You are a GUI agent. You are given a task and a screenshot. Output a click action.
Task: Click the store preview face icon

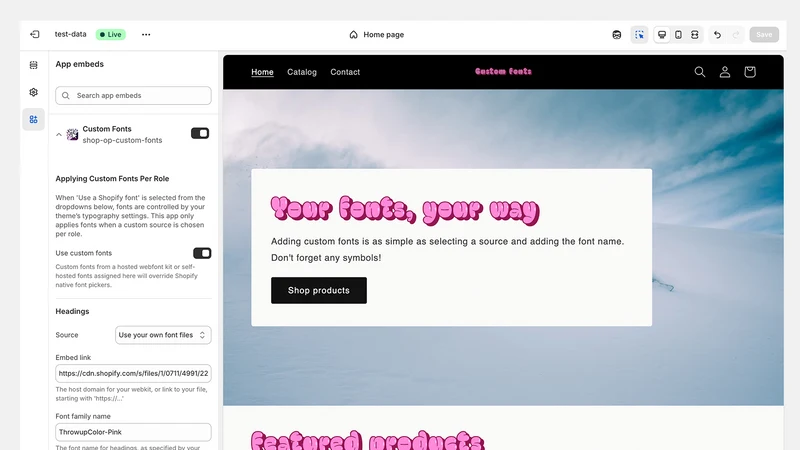[x=617, y=35]
